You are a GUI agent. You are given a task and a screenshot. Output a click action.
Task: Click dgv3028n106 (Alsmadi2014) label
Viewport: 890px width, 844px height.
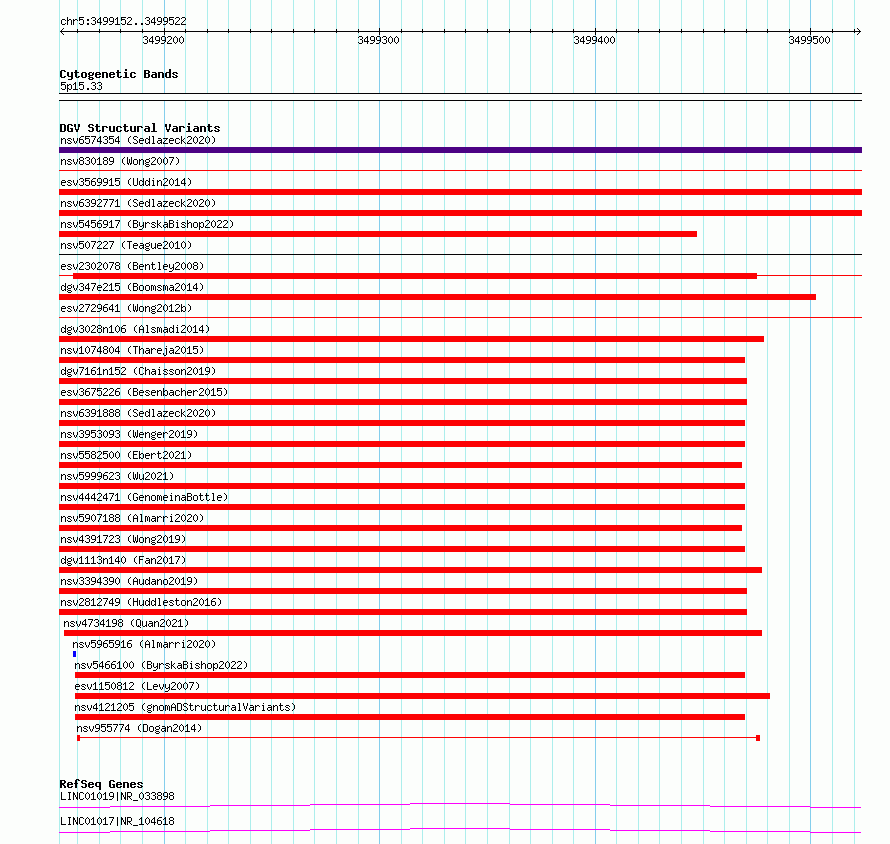tap(135, 329)
